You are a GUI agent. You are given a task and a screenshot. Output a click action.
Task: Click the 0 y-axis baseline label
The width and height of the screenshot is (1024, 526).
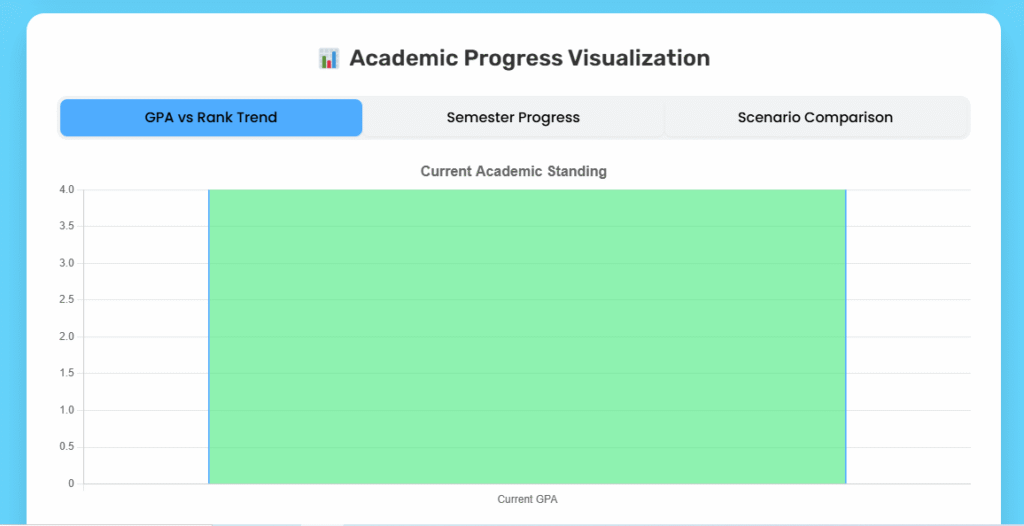point(71,484)
